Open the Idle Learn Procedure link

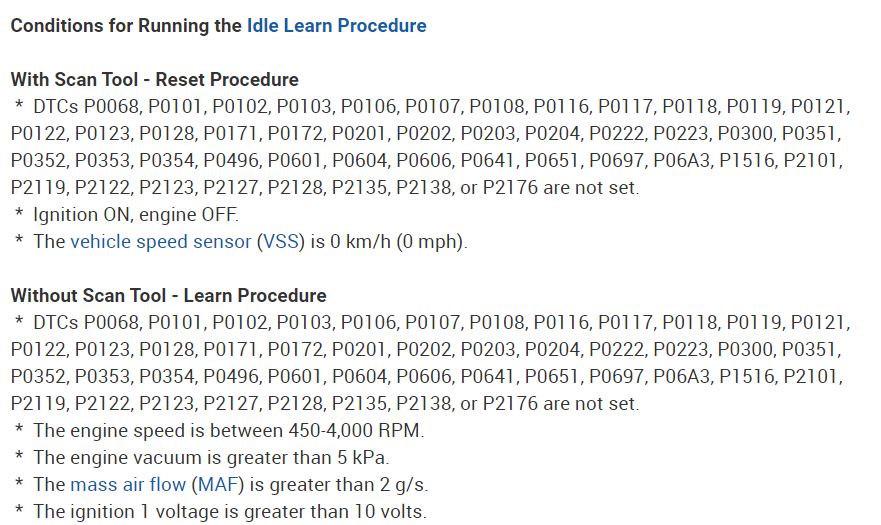click(336, 25)
